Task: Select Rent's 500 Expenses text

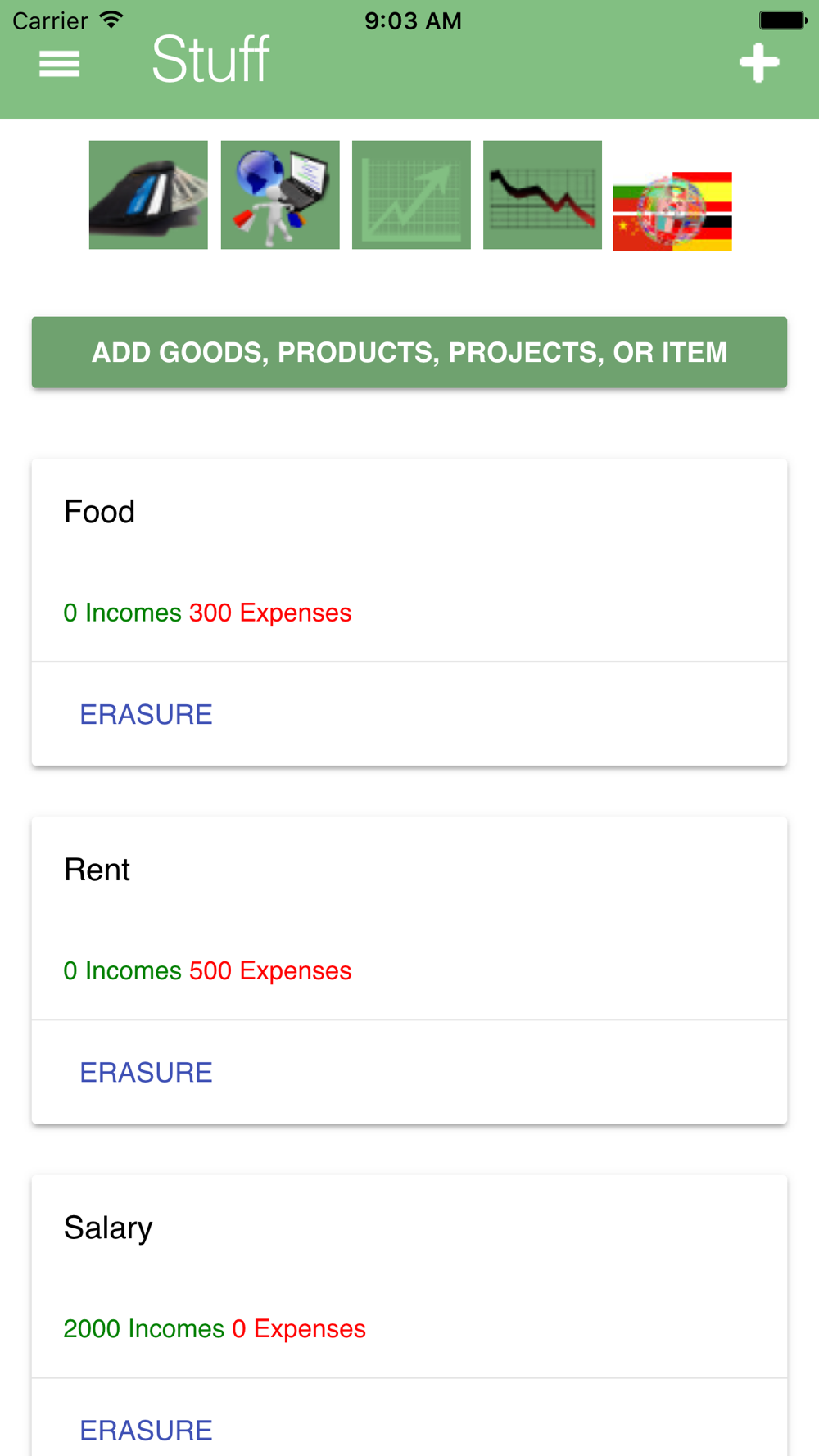Action: click(270, 970)
